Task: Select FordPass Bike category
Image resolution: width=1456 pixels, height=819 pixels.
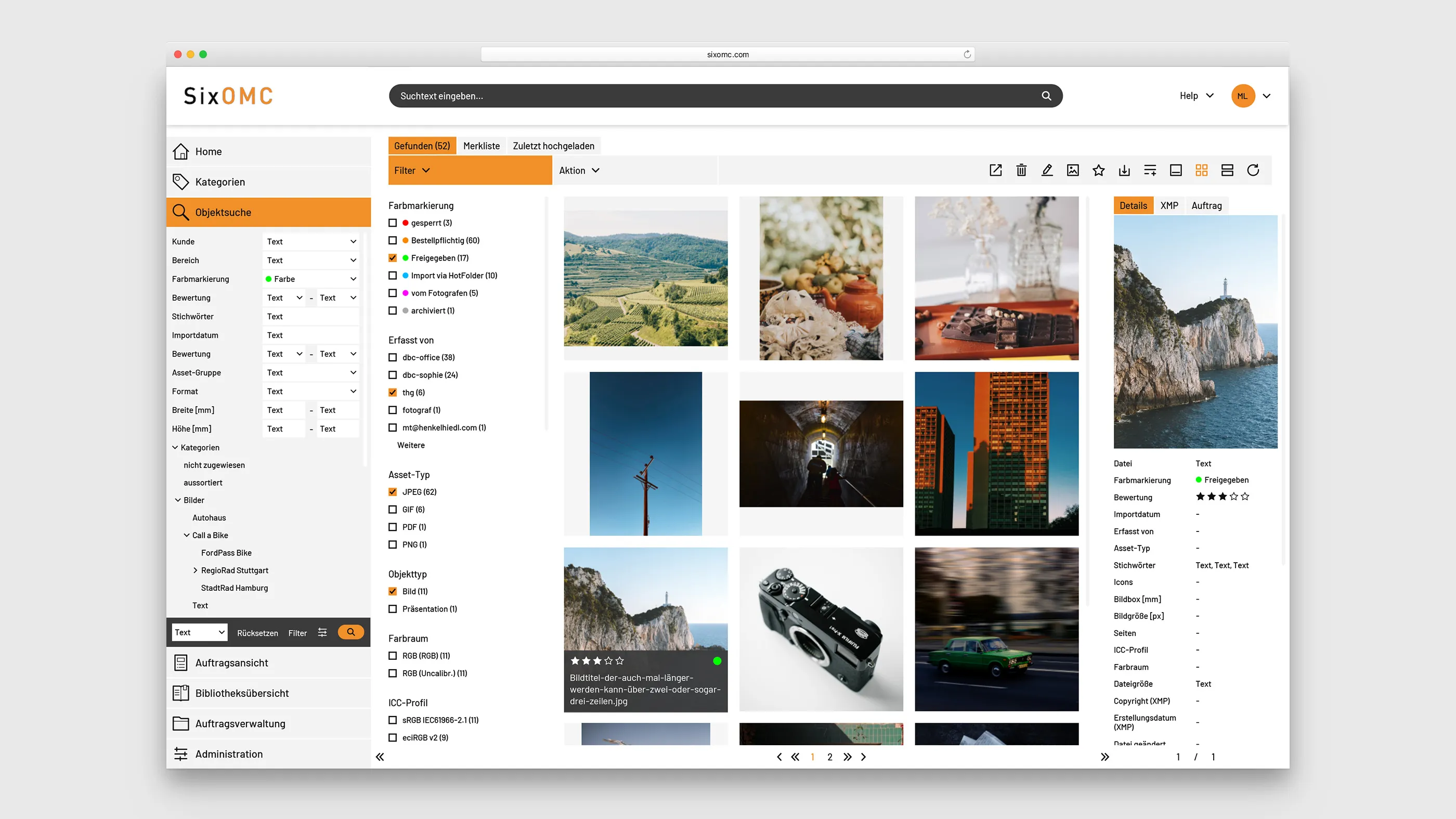Action: [226, 553]
